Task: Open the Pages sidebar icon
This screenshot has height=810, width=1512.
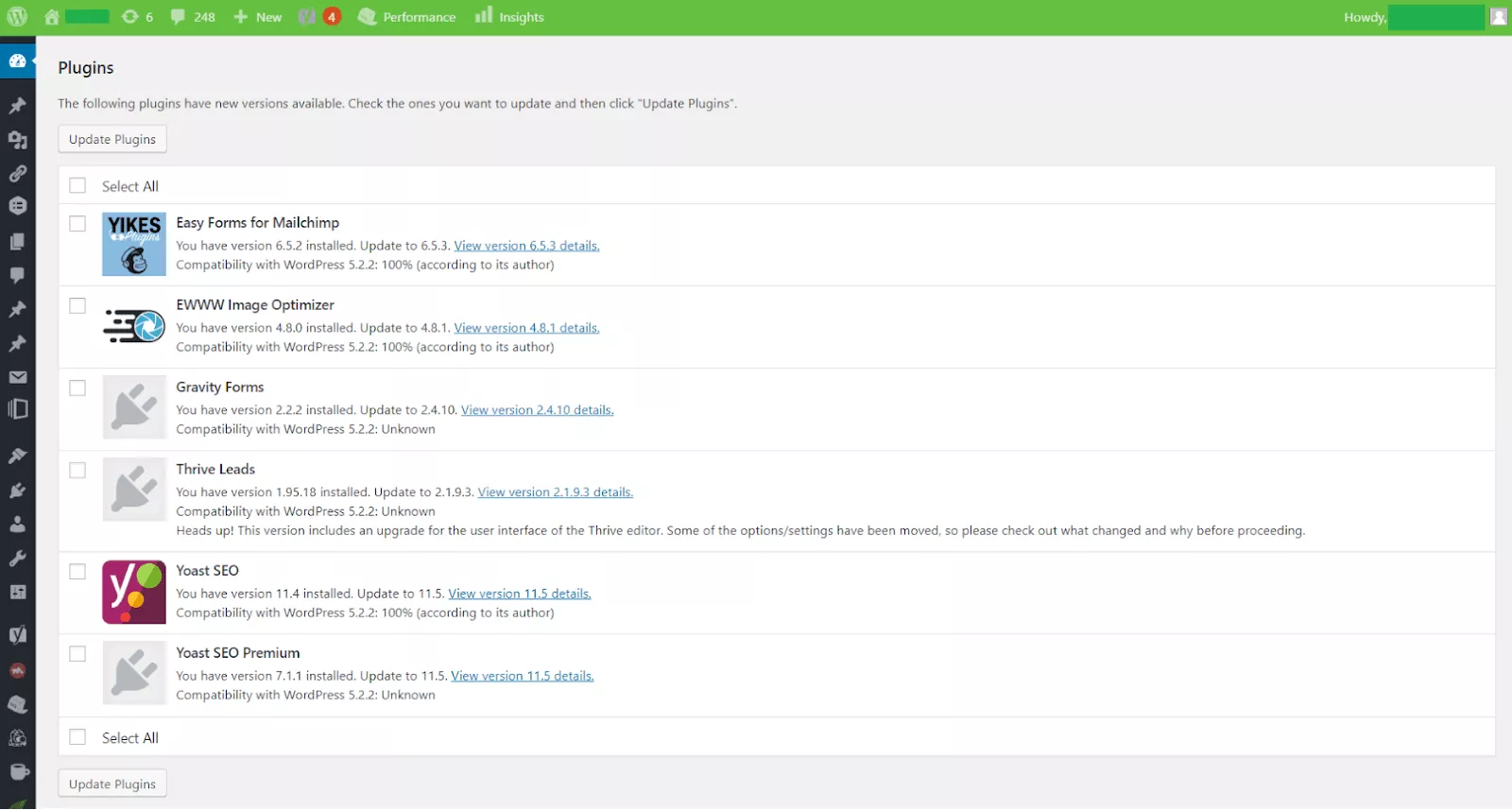Action: 18,242
